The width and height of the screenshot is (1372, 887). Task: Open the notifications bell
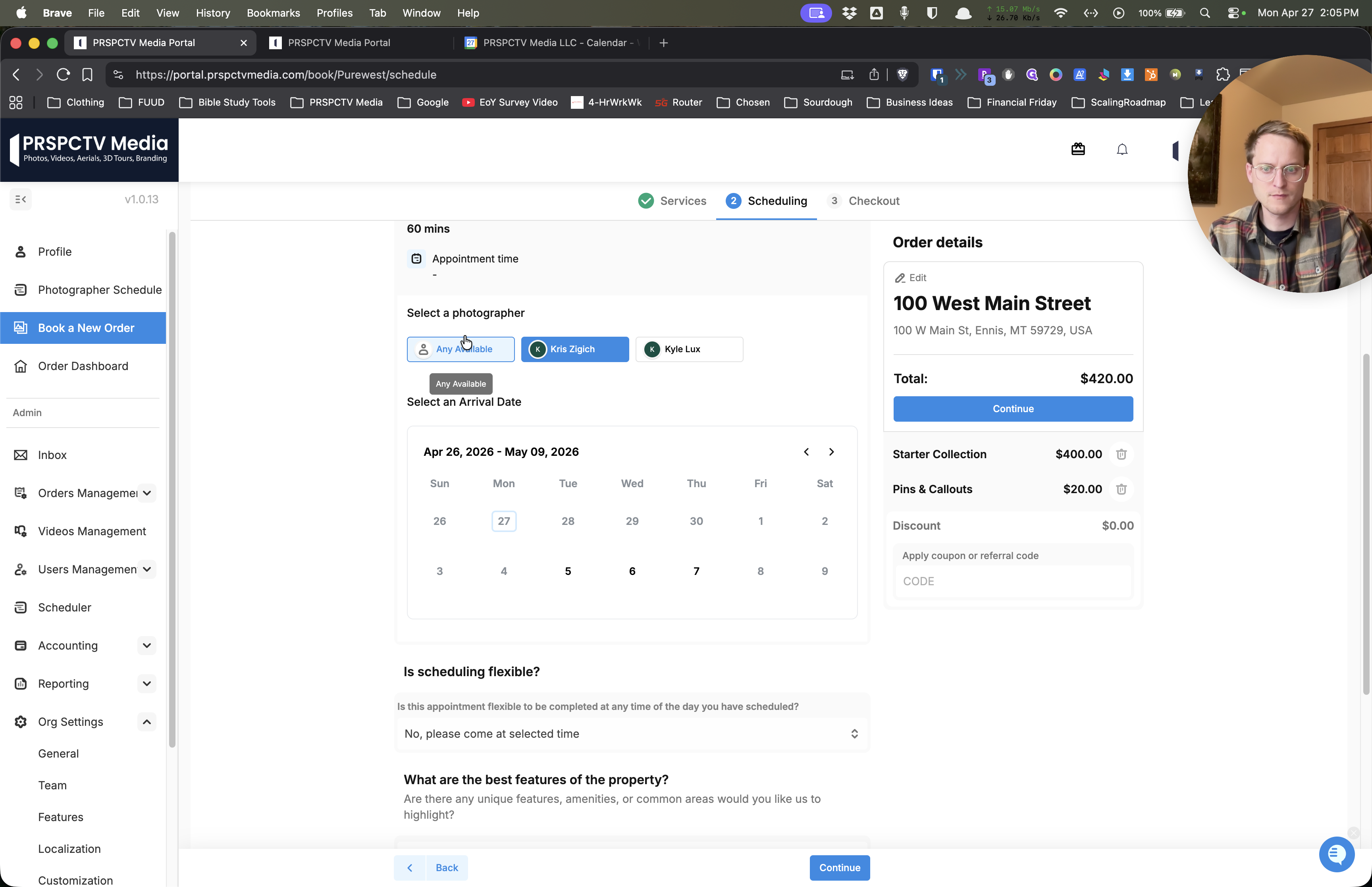[x=1121, y=150]
